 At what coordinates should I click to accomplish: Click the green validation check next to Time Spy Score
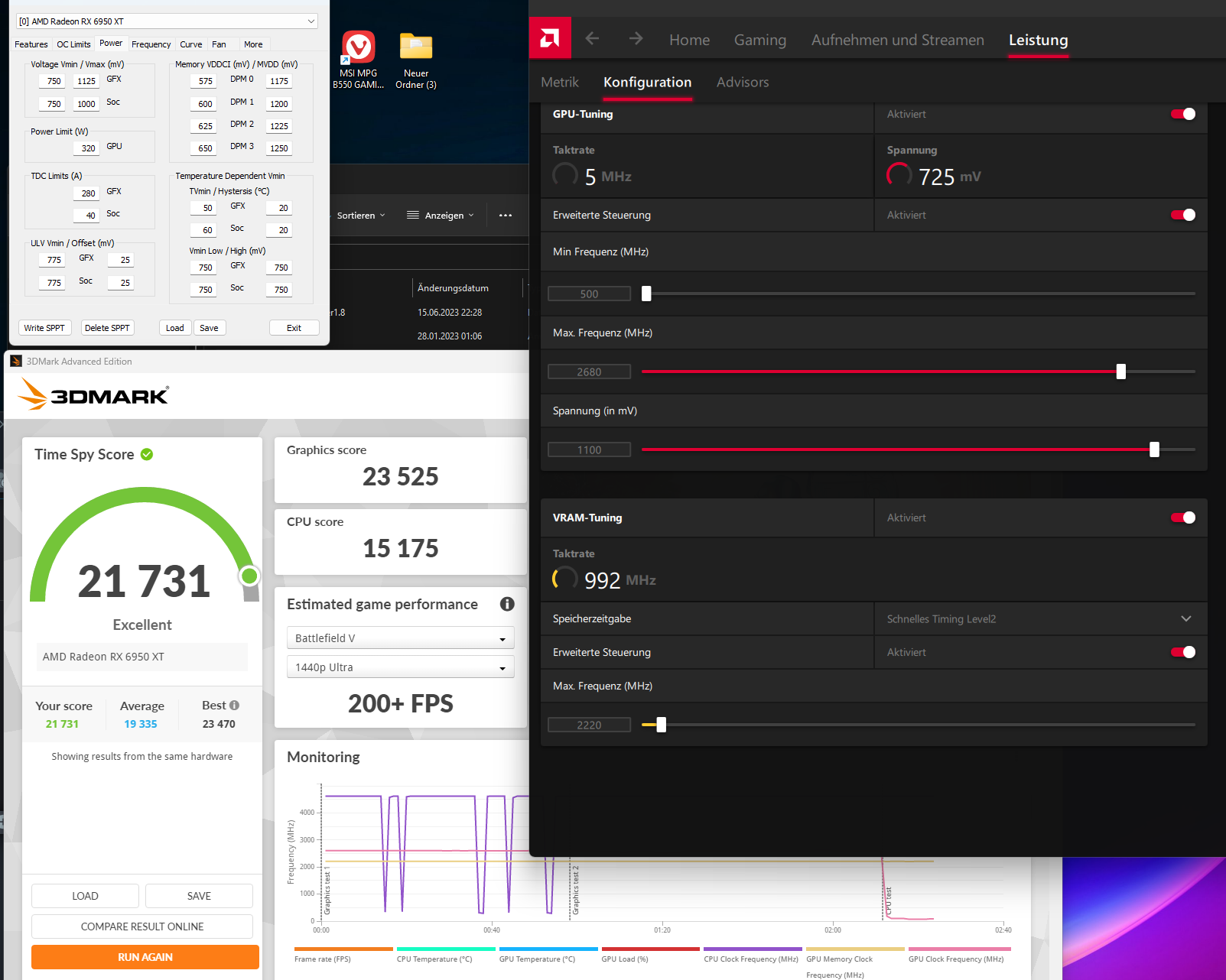[147, 454]
